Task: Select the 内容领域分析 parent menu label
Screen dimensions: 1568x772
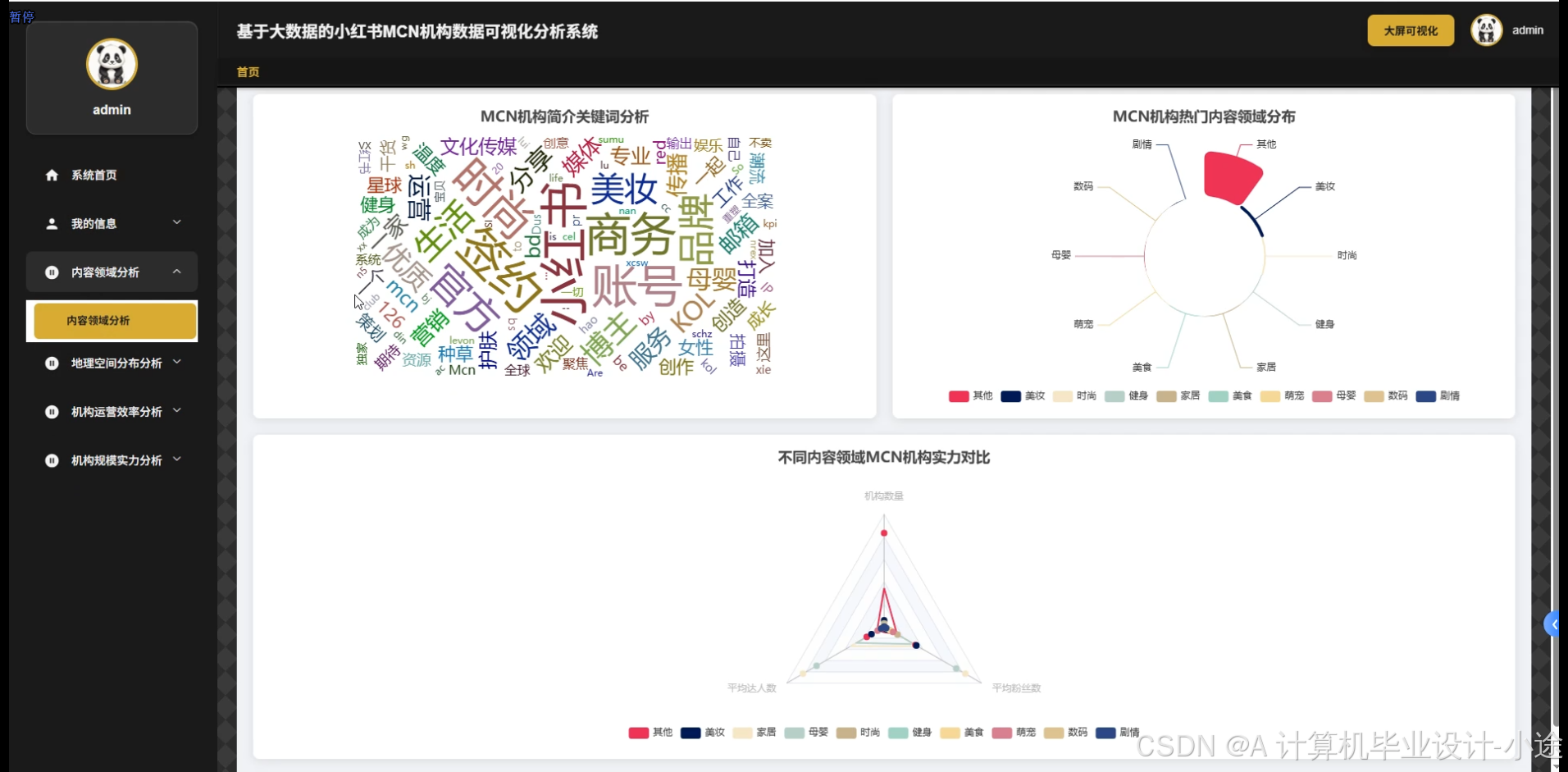Action: 105,272
